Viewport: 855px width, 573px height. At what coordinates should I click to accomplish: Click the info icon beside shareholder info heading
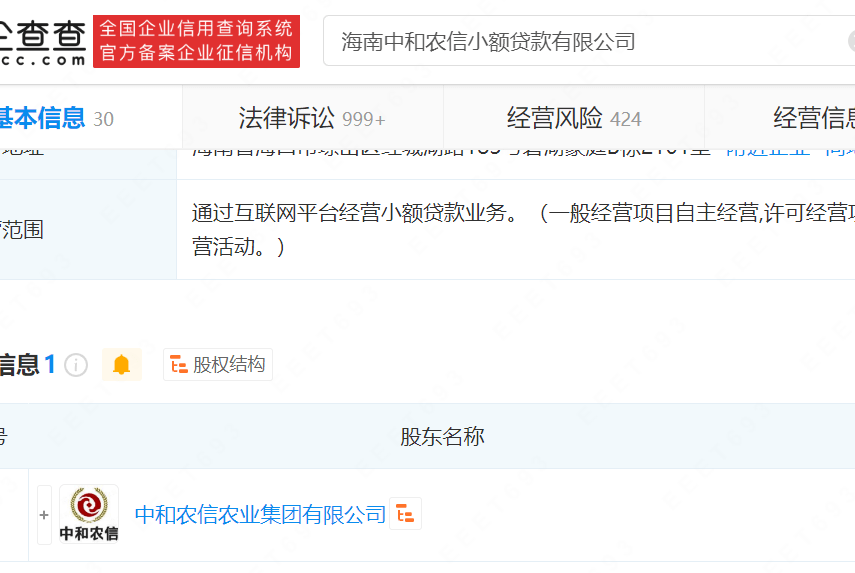[76, 365]
